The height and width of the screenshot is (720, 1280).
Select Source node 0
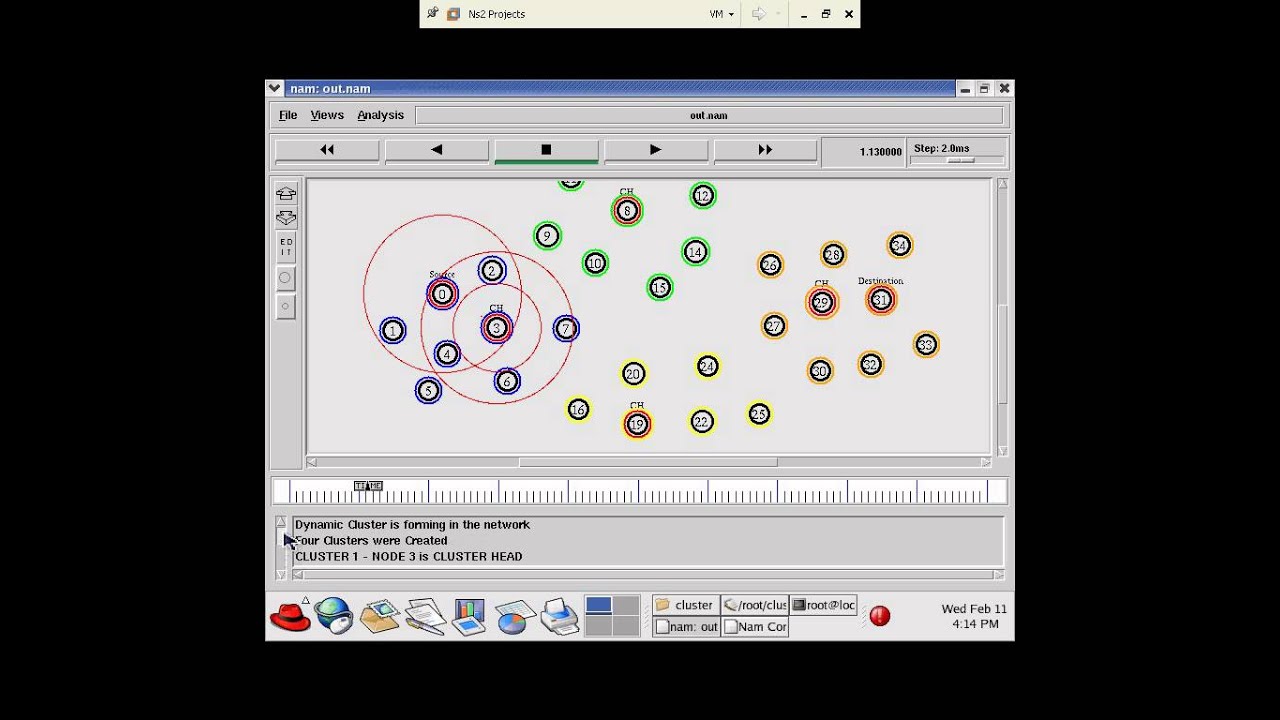point(442,294)
